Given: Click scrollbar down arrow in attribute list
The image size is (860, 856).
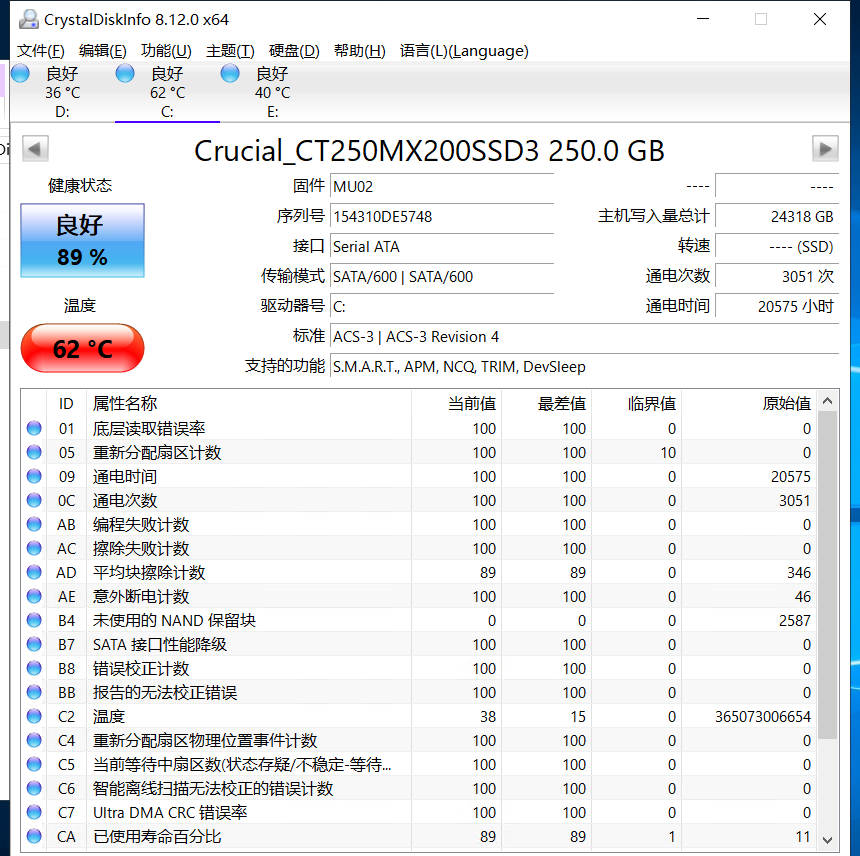Looking at the screenshot, I should [827, 838].
